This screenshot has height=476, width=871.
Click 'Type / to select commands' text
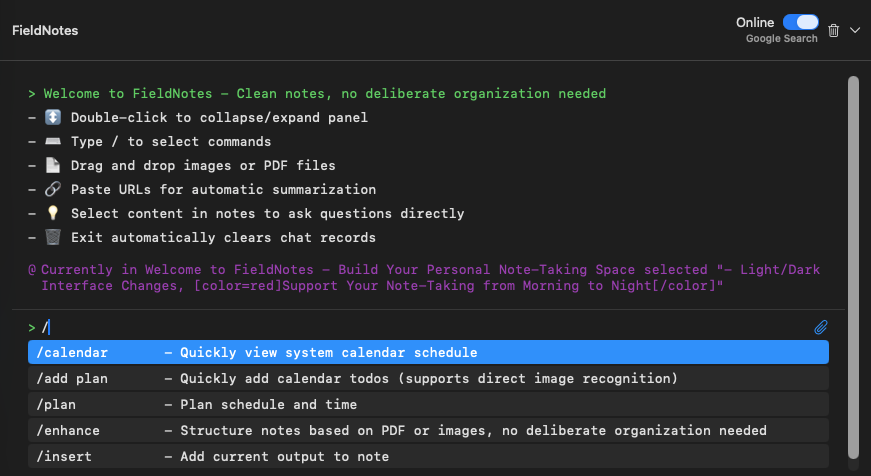tap(171, 142)
